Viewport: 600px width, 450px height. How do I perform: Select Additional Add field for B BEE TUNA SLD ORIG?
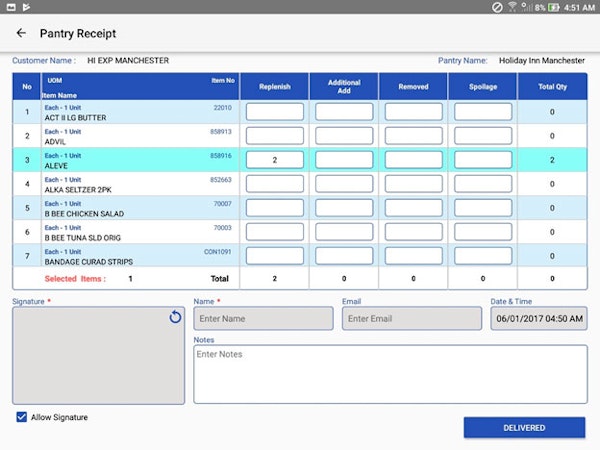pos(344,232)
